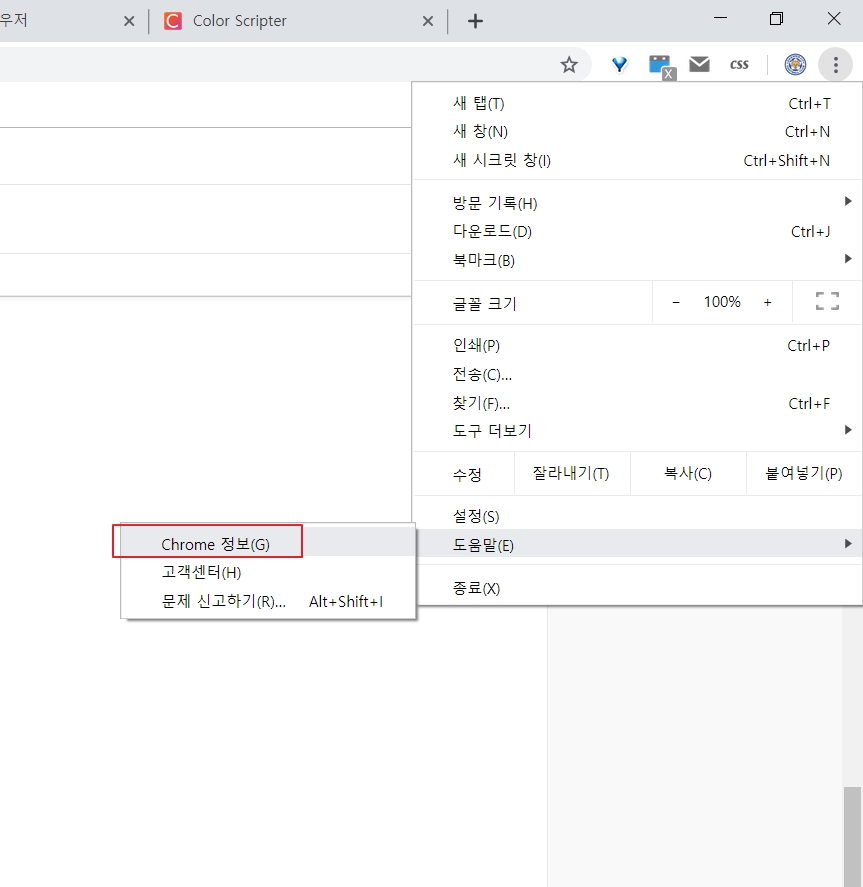Image resolution: width=863 pixels, height=887 pixels.
Task: Select 전송(C)... cast option
Action: pyautogui.click(x=638, y=374)
